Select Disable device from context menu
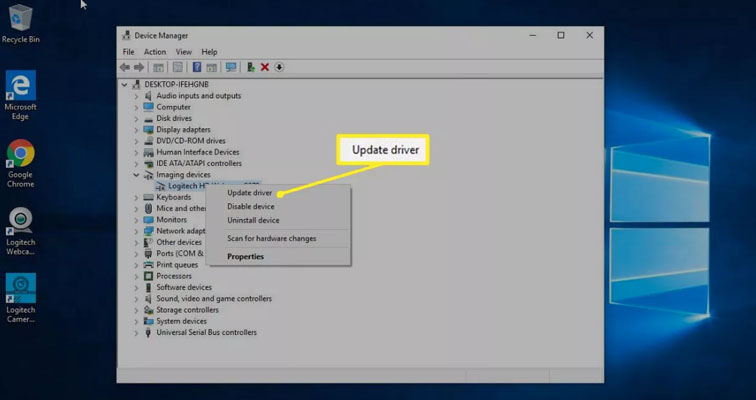Image resolution: width=756 pixels, height=400 pixels. point(250,207)
